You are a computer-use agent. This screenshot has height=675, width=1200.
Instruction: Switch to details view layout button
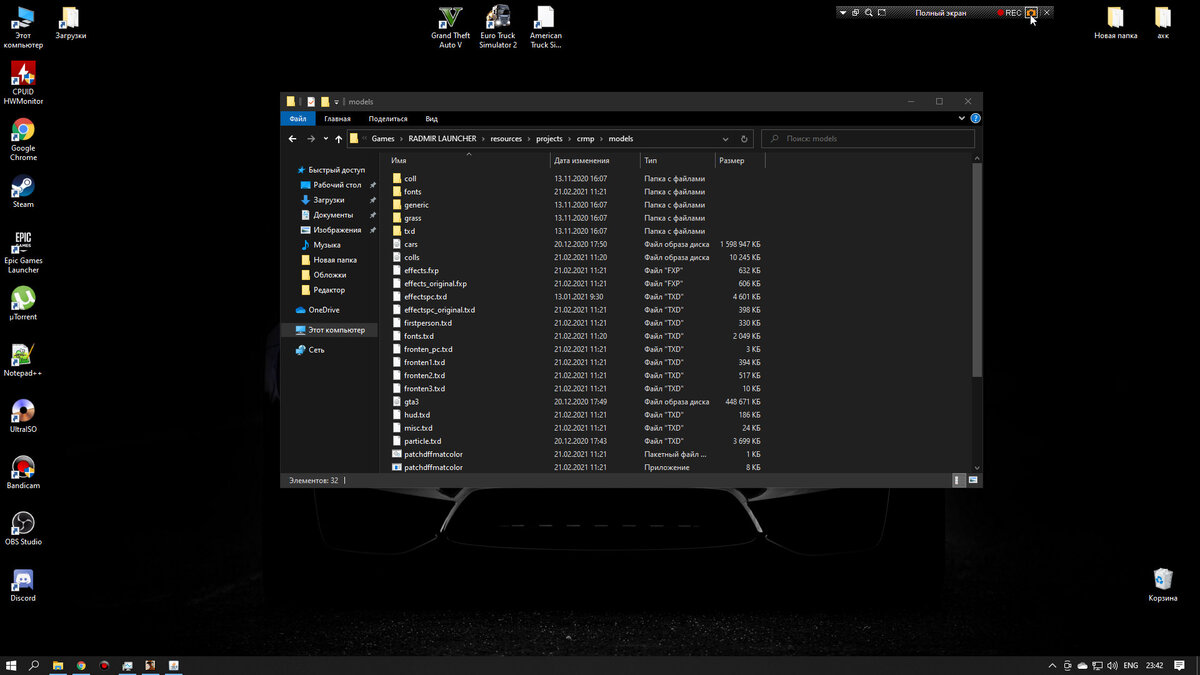[x=958, y=481]
